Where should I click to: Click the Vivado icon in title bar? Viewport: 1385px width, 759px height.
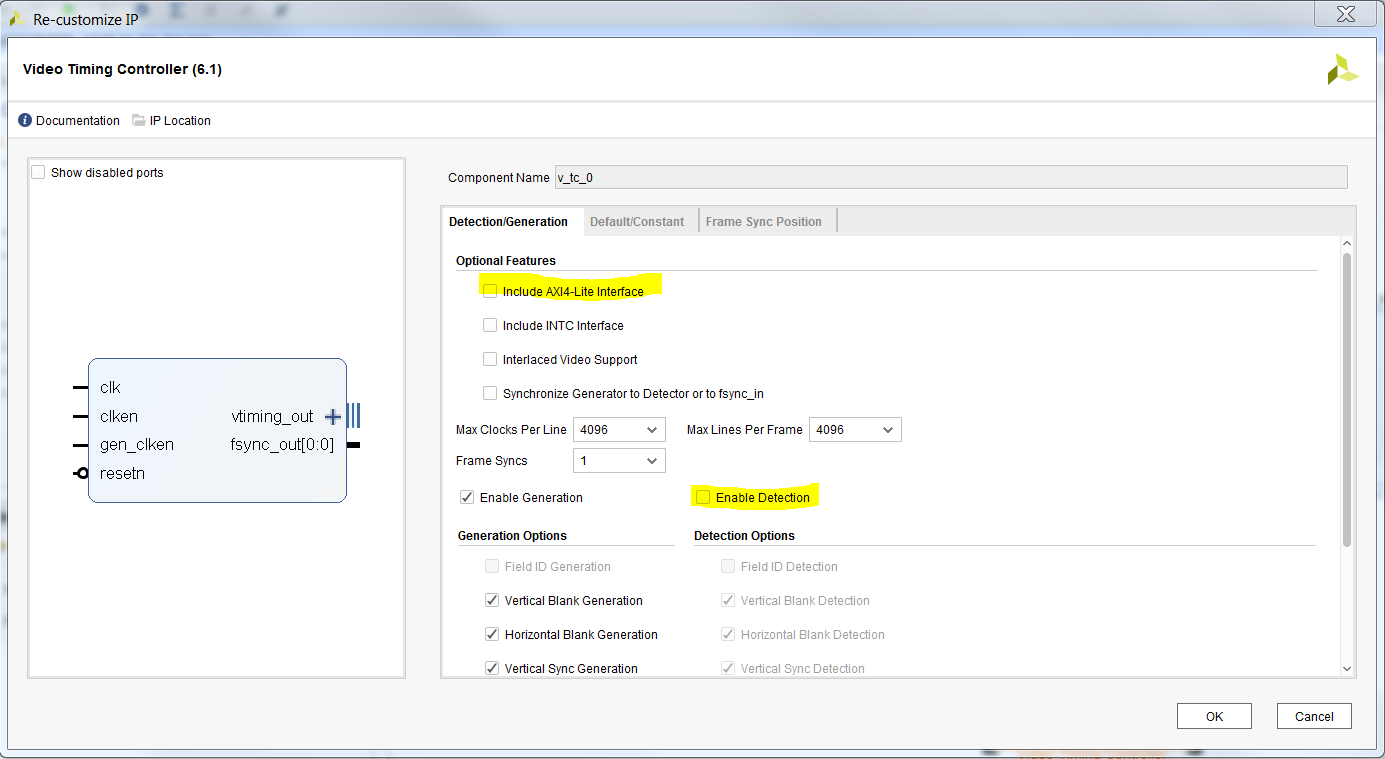[17, 19]
